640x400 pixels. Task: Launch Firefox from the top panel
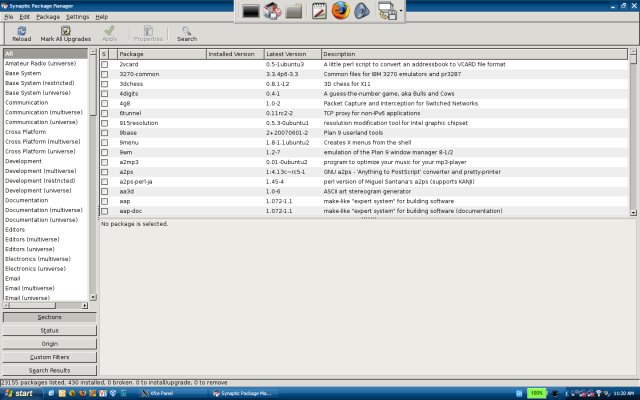[343, 12]
